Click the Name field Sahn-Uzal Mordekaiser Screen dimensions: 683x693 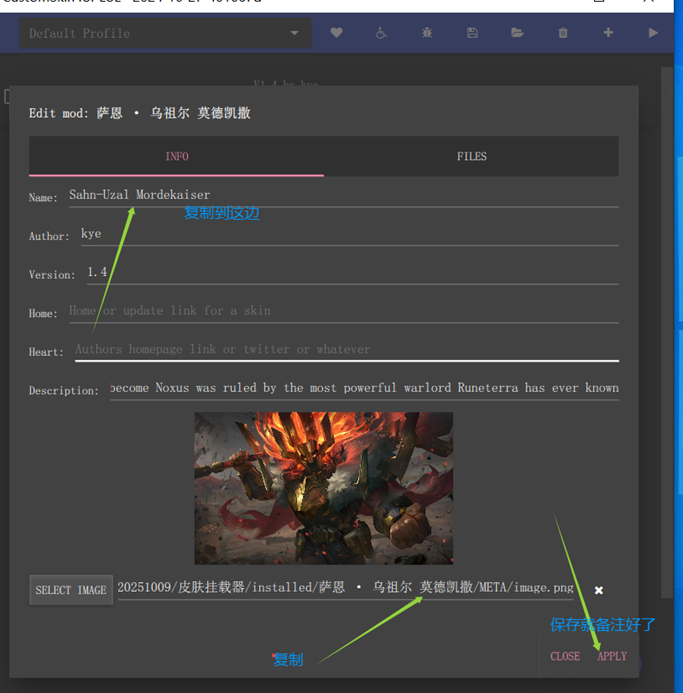tap(344, 195)
